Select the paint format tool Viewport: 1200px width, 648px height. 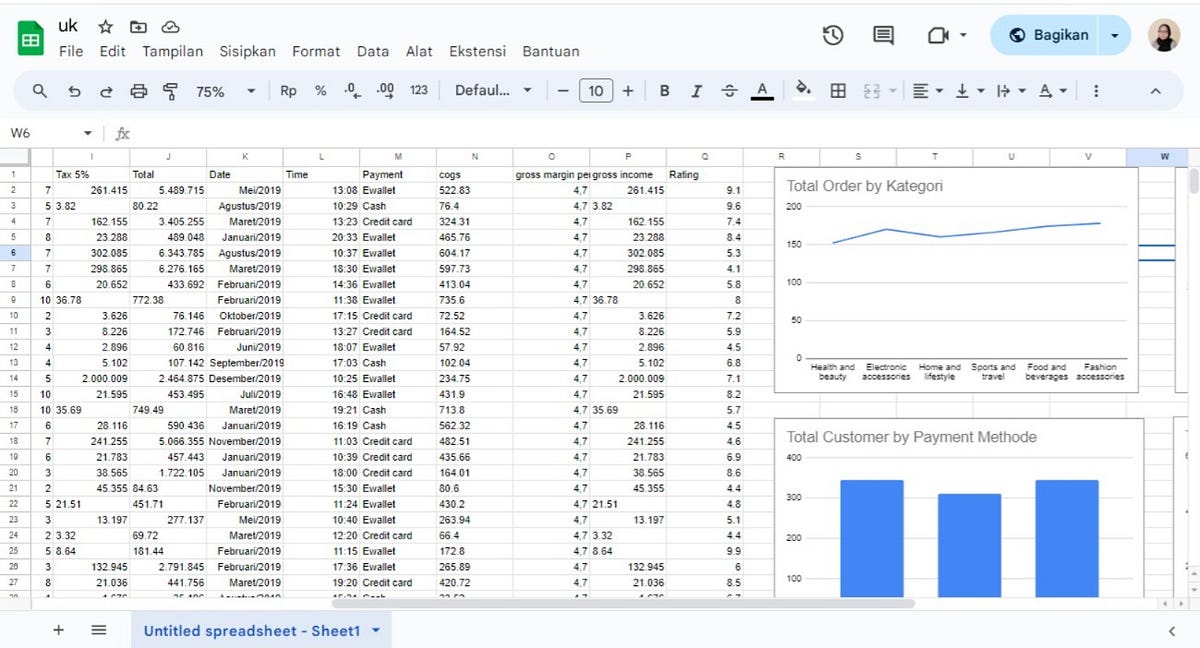[172, 90]
